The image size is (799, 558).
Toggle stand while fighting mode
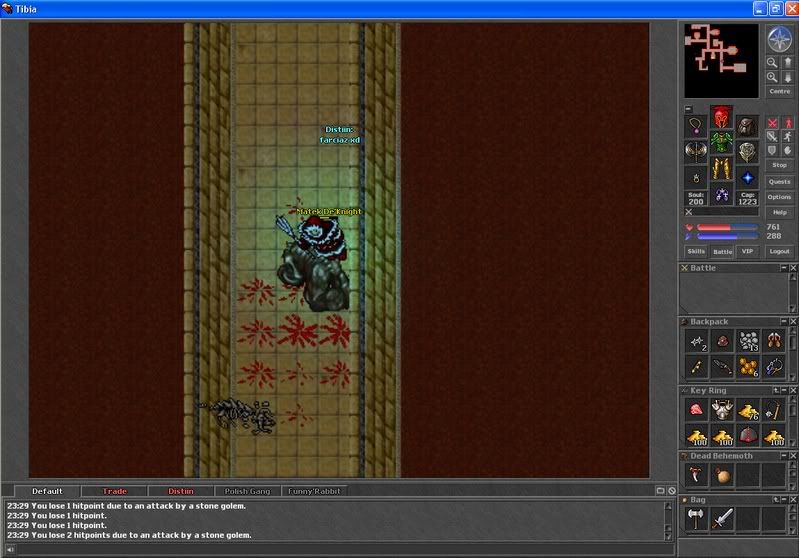[x=788, y=123]
